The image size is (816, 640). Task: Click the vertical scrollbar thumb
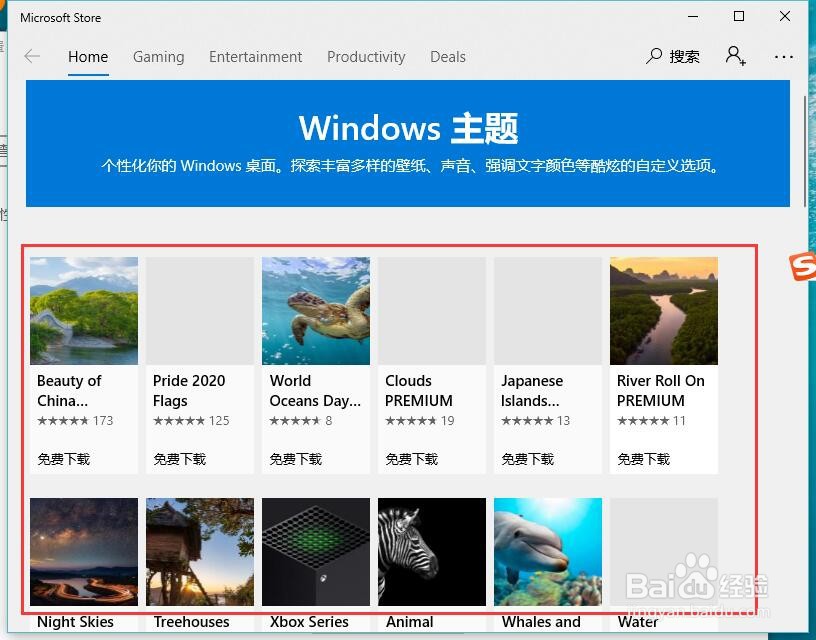point(806,151)
